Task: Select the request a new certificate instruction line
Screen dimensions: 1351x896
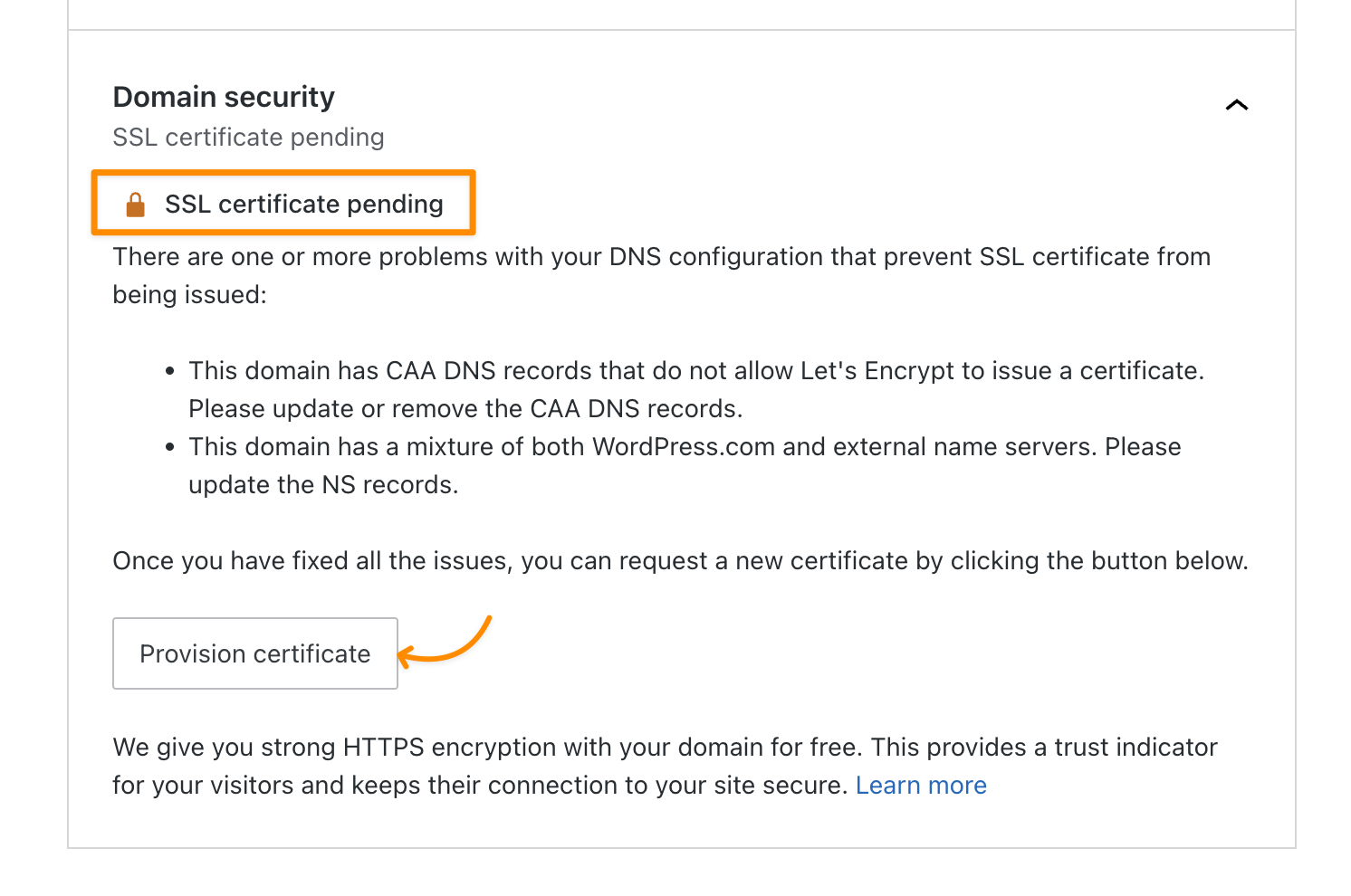Action: [x=680, y=560]
